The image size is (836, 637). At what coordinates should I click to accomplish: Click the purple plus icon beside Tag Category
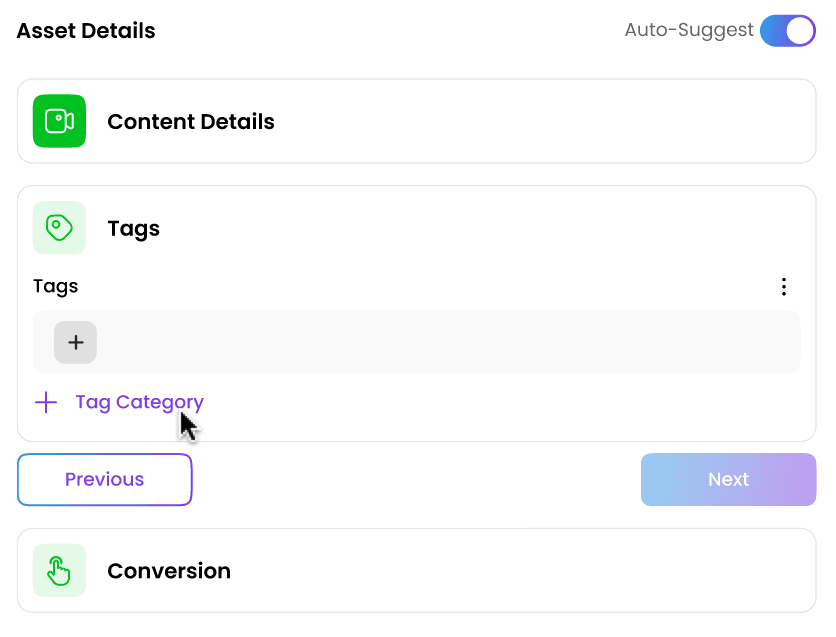[x=46, y=402]
